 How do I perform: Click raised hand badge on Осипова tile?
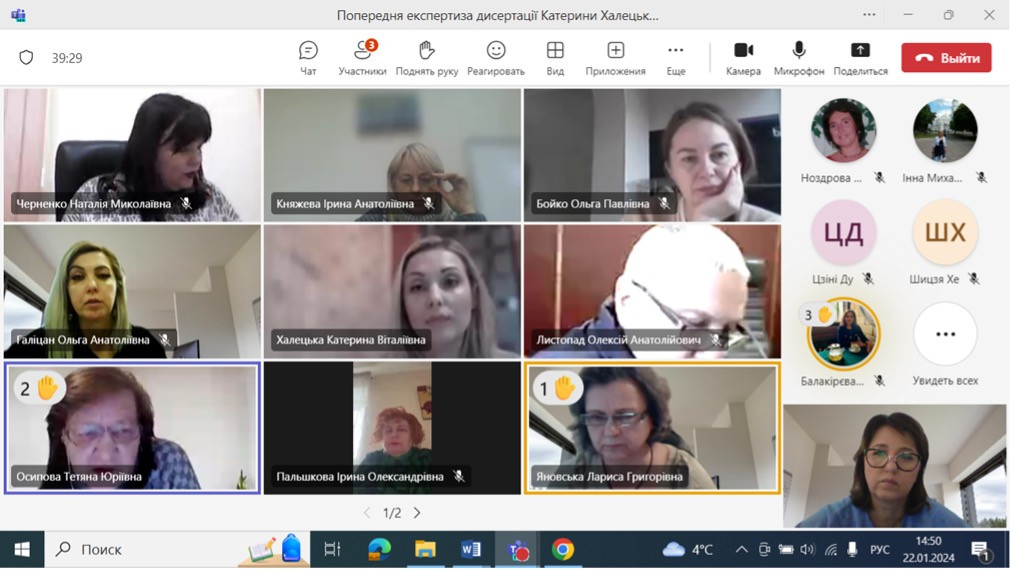[x=39, y=389]
